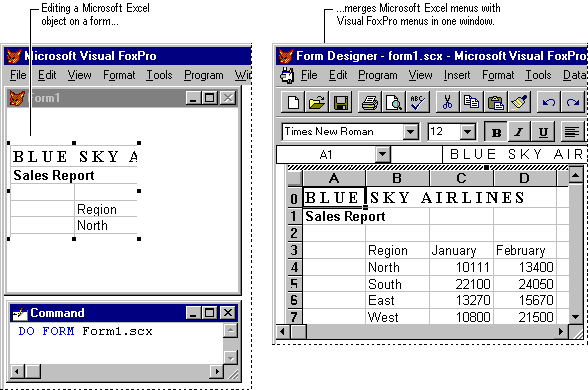This screenshot has height=390, width=588.
Task: Toggle Italic formatting button
Action: coord(519,132)
